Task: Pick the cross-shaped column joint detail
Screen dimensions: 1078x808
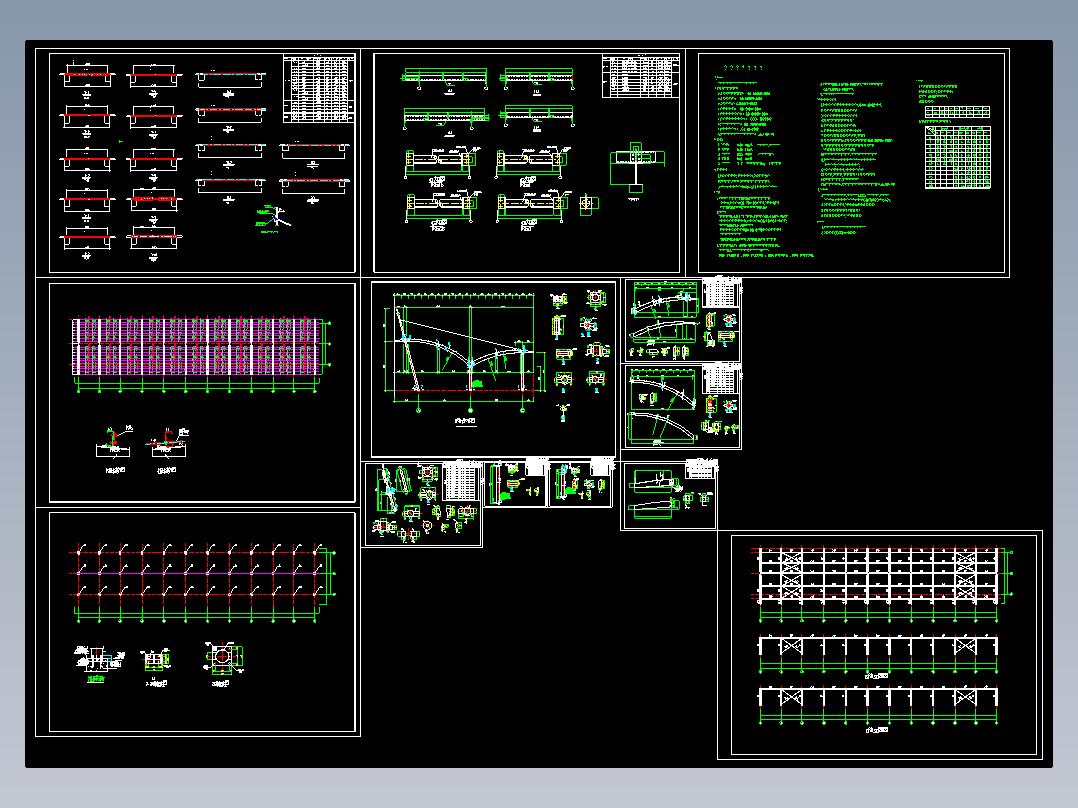Action: 637,168
